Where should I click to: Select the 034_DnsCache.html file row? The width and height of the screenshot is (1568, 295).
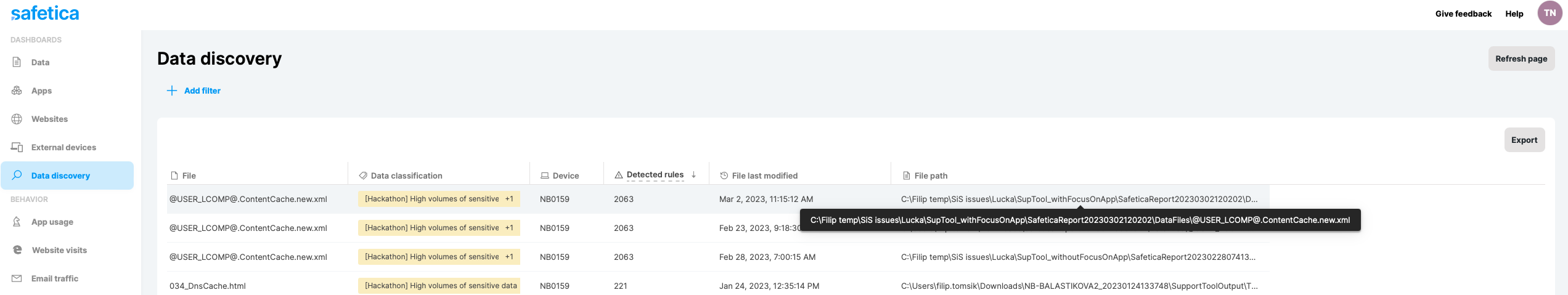click(x=717, y=286)
